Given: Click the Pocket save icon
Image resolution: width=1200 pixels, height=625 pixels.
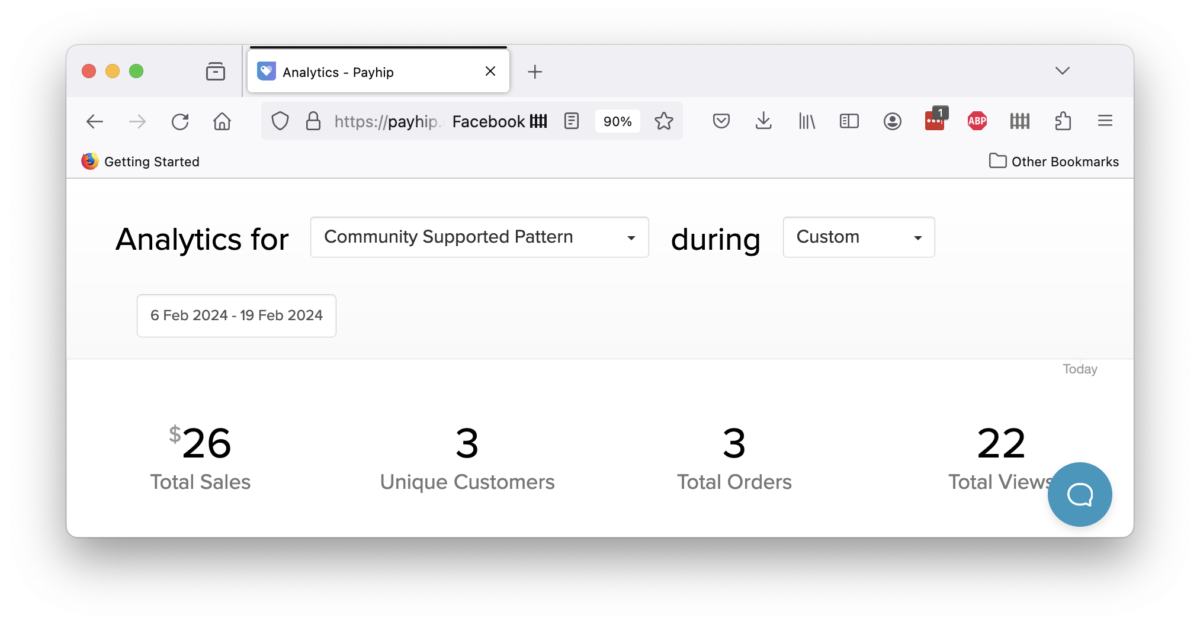Looking at the screenshot, I should pos(721,121).
